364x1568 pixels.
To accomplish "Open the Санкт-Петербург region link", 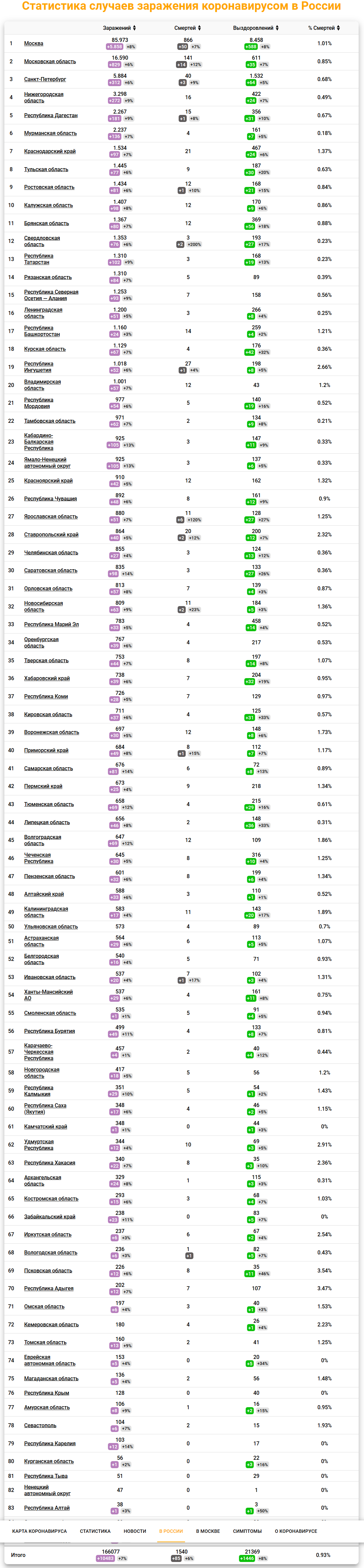I will [45, 79].
